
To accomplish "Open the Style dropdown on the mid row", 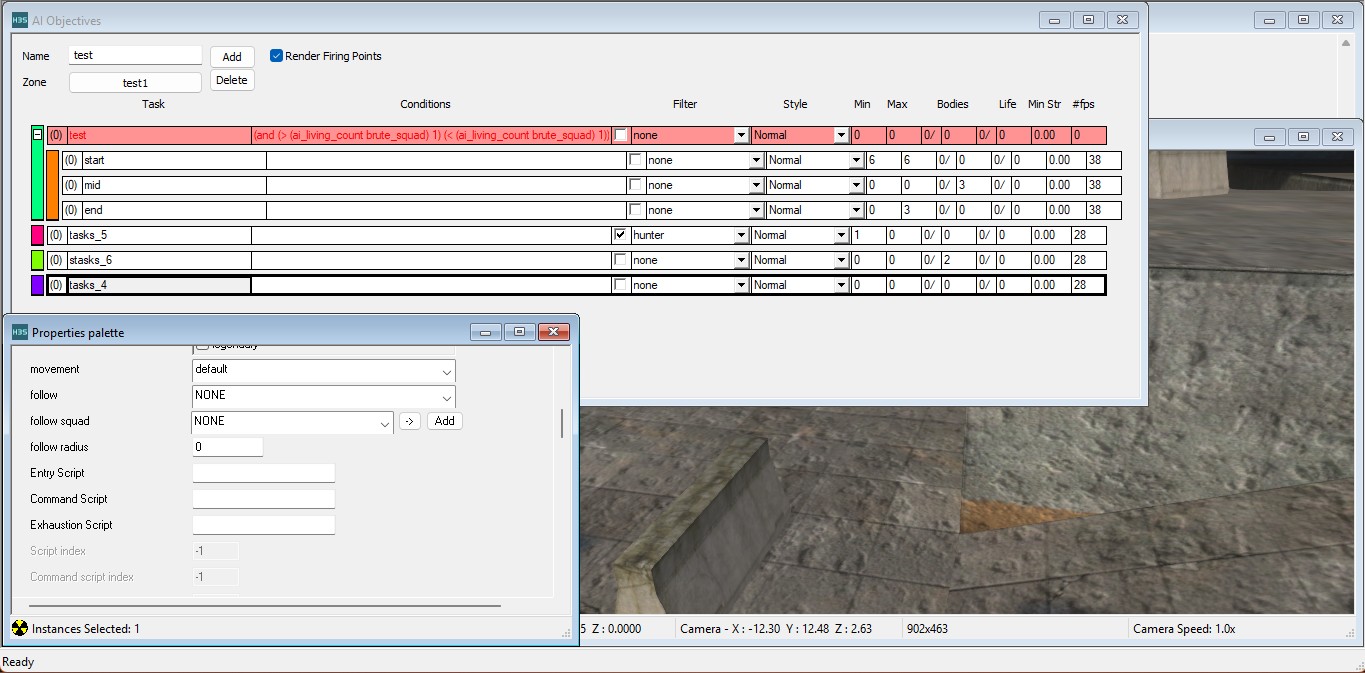I will [856, 186].
